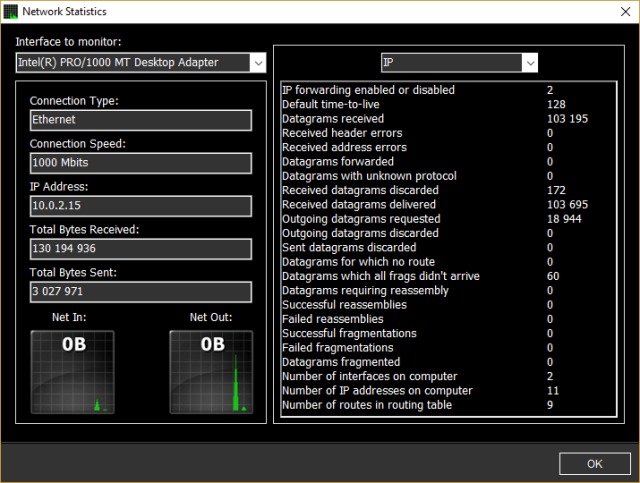Click the arrow beside Intel(R) PRO/1000 adapter

tap(257, 63)
